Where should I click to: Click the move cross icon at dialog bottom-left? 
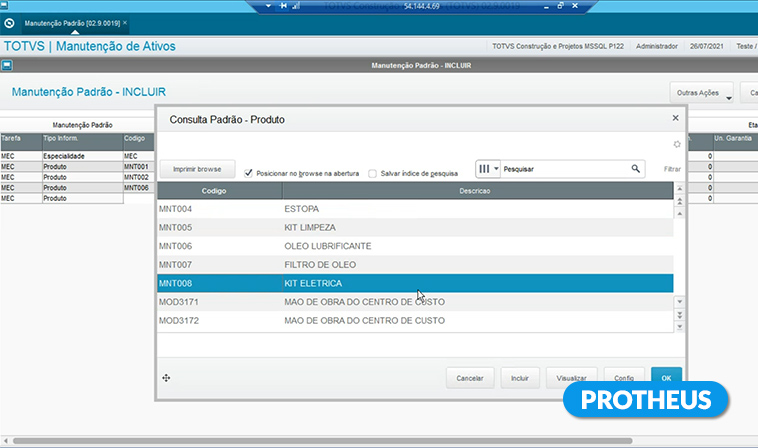[x=166, y=377]
